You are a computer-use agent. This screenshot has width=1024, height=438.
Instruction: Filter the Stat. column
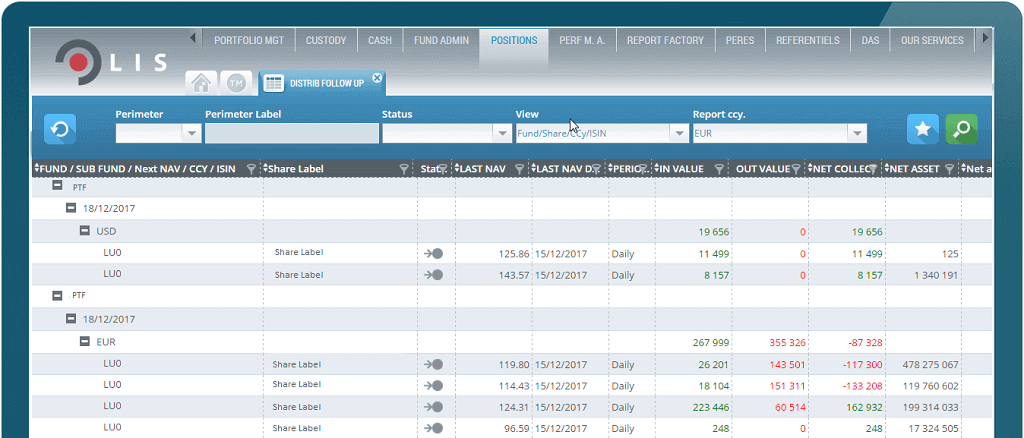(443, 169)
